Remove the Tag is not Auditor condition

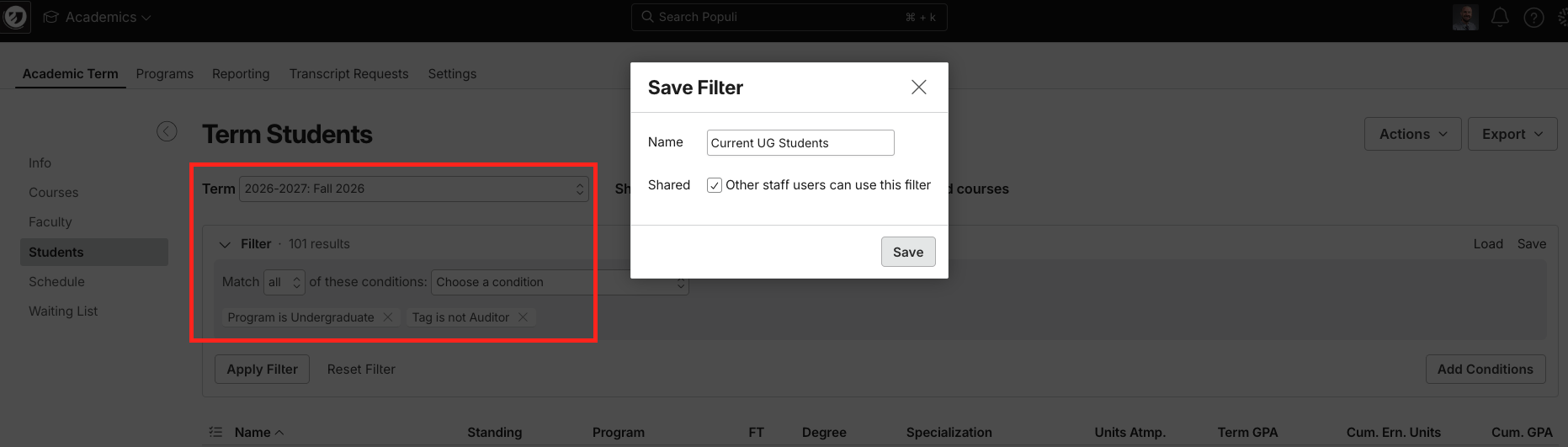523,317
